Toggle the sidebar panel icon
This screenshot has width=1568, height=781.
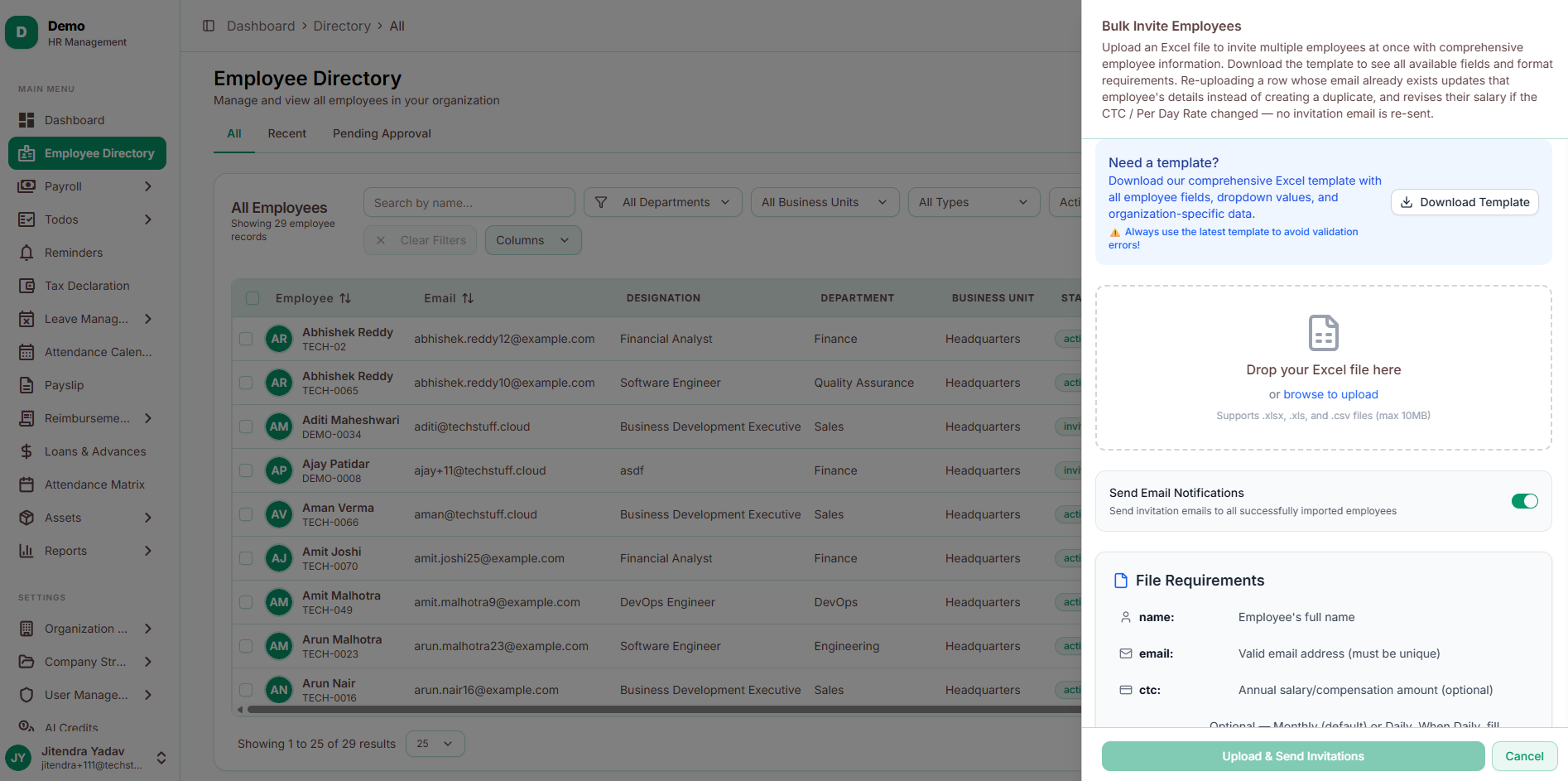209,26
